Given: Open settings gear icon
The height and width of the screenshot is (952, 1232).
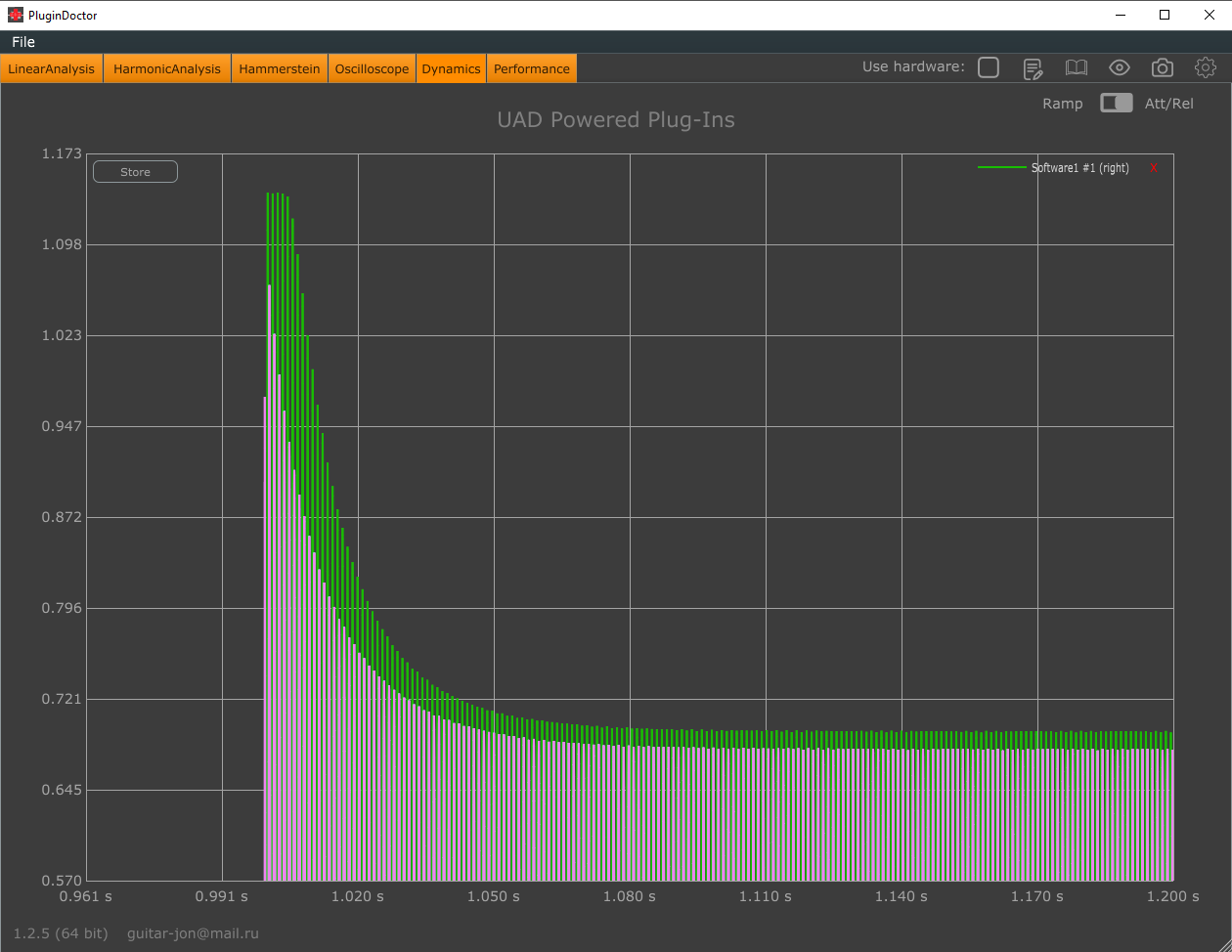Looking at the screenshot, I should click(x=1206, y=67).
